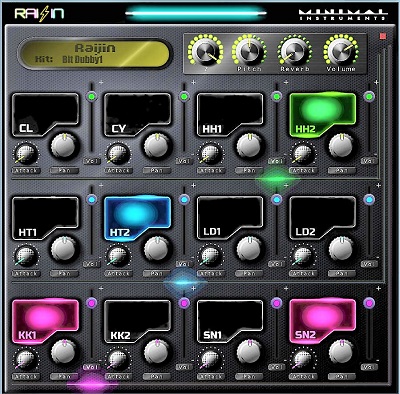Toggle the blue LED beside the LD1 pad
This screenshot has height=394, width=400.
(276, 200)
